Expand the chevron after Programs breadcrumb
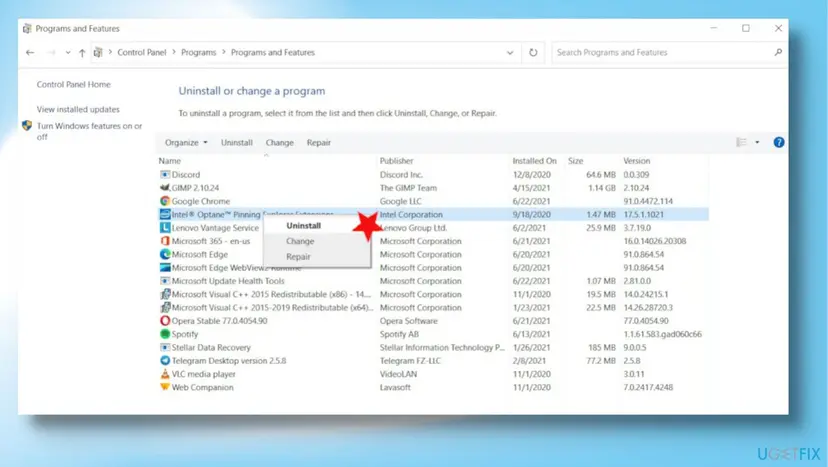Viewport: 828px width, 467px height. click(x=223, y=52)
